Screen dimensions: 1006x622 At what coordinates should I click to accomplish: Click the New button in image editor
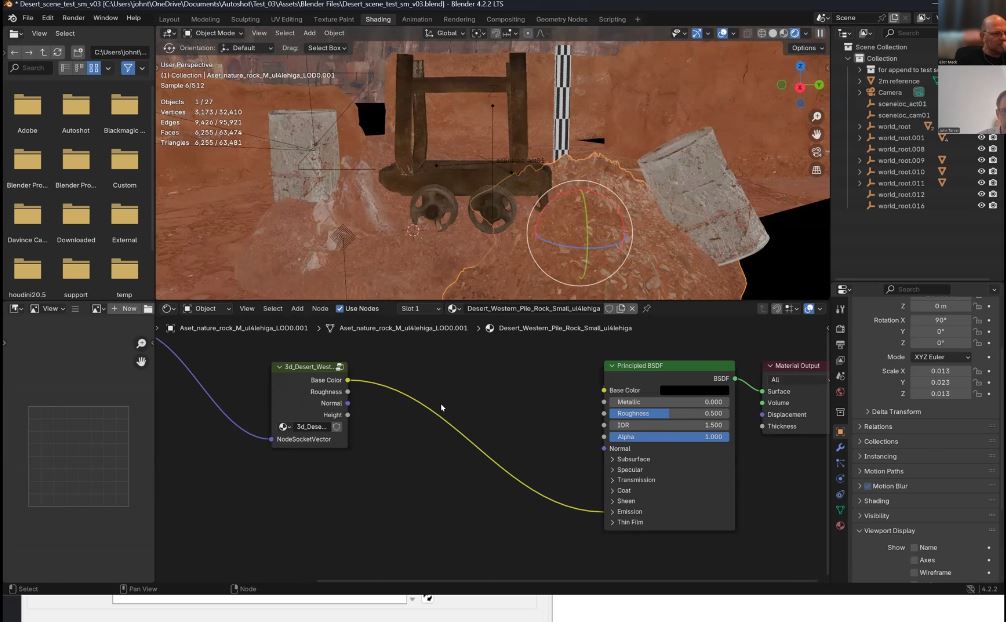click(x=125, y=309)
